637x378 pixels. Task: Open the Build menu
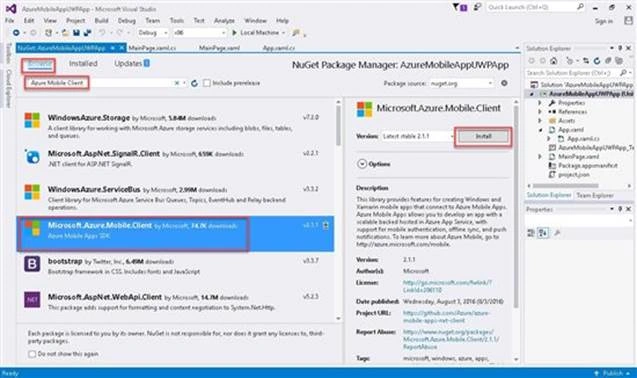tap(102, 20)
